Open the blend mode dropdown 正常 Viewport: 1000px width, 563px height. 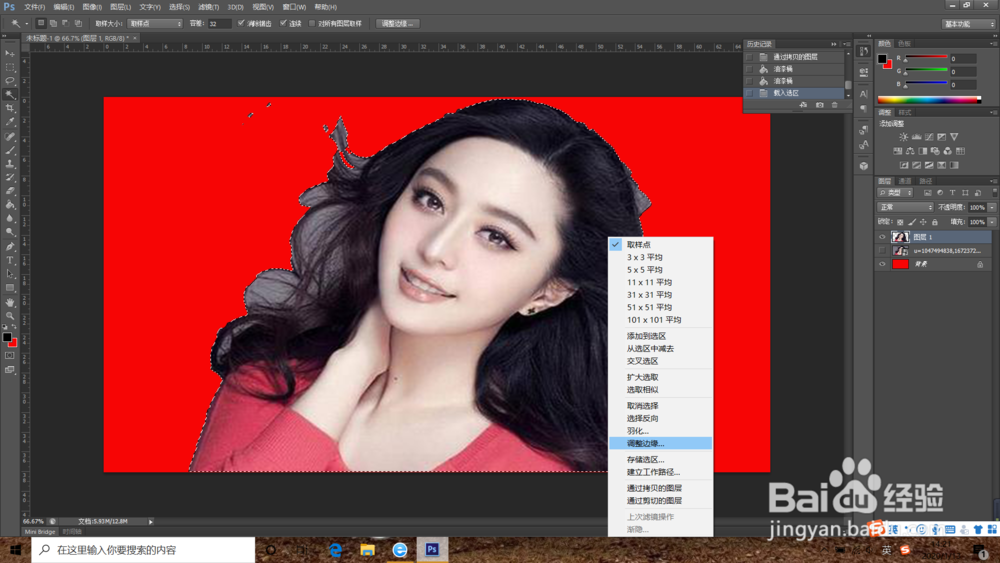click(906, 207)
